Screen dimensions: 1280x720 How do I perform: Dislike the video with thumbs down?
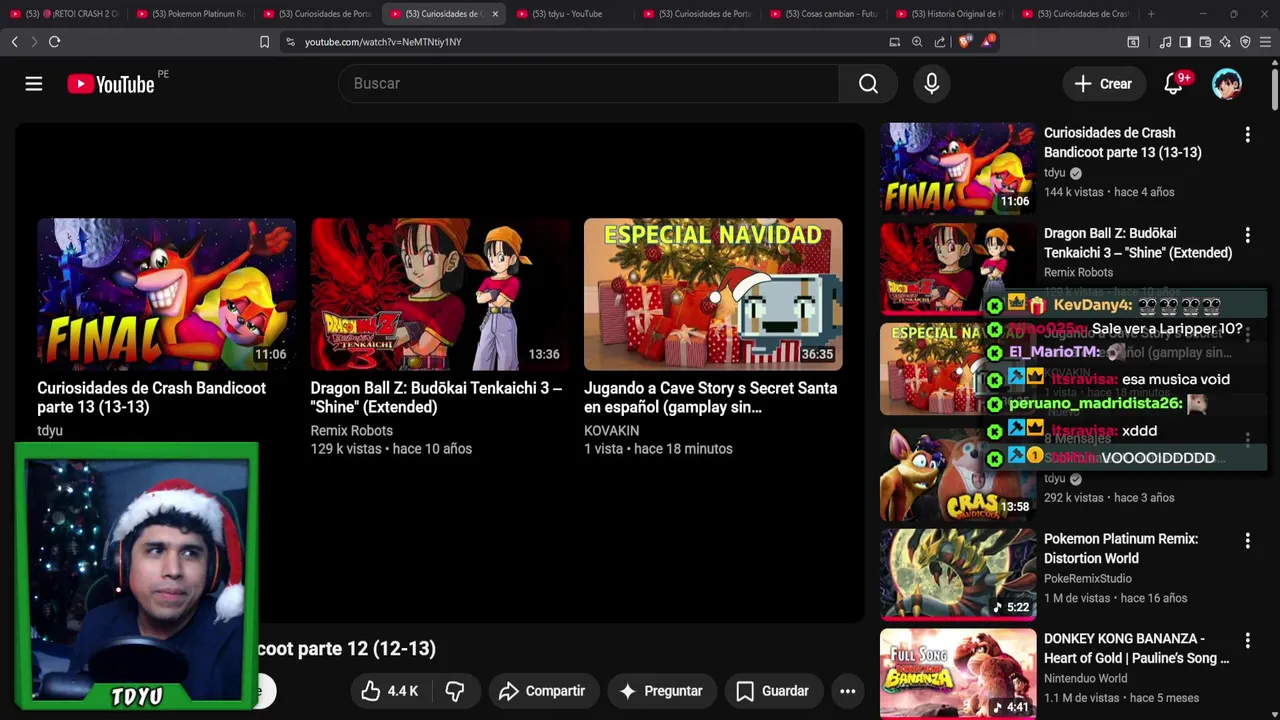[x=455, y=691]
